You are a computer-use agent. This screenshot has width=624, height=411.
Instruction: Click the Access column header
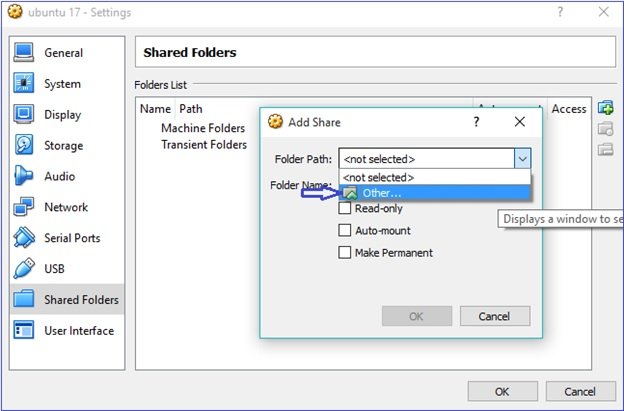click(569, 109)
